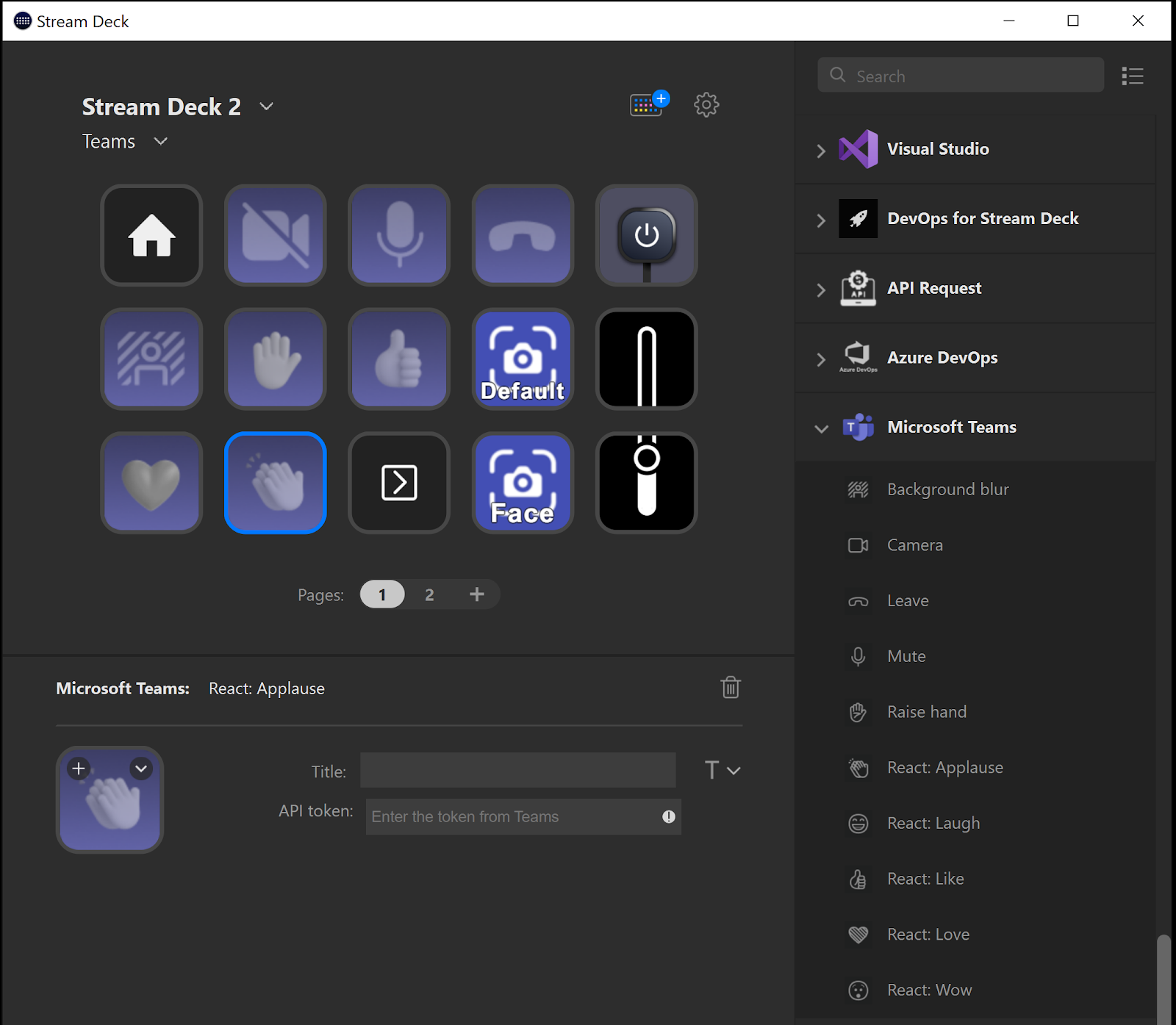Select the vertical slider key in second row

click(x=647, y=359)
